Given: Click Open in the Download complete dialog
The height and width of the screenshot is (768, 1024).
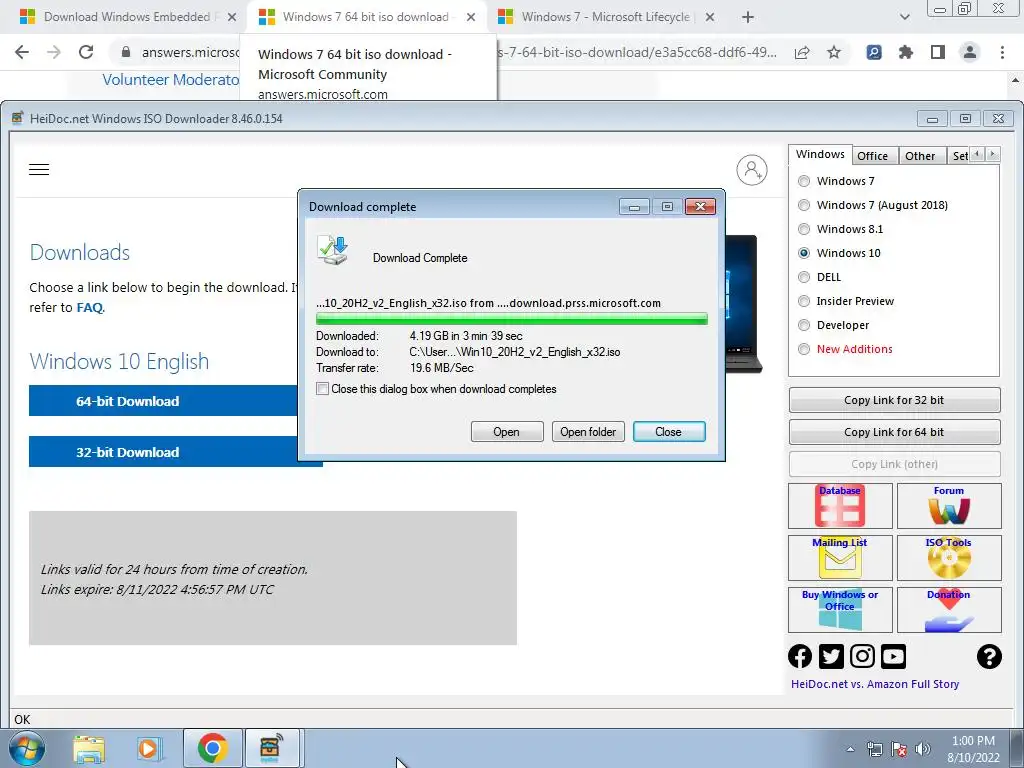Looking at the screenshot, I should click(507, 432).
